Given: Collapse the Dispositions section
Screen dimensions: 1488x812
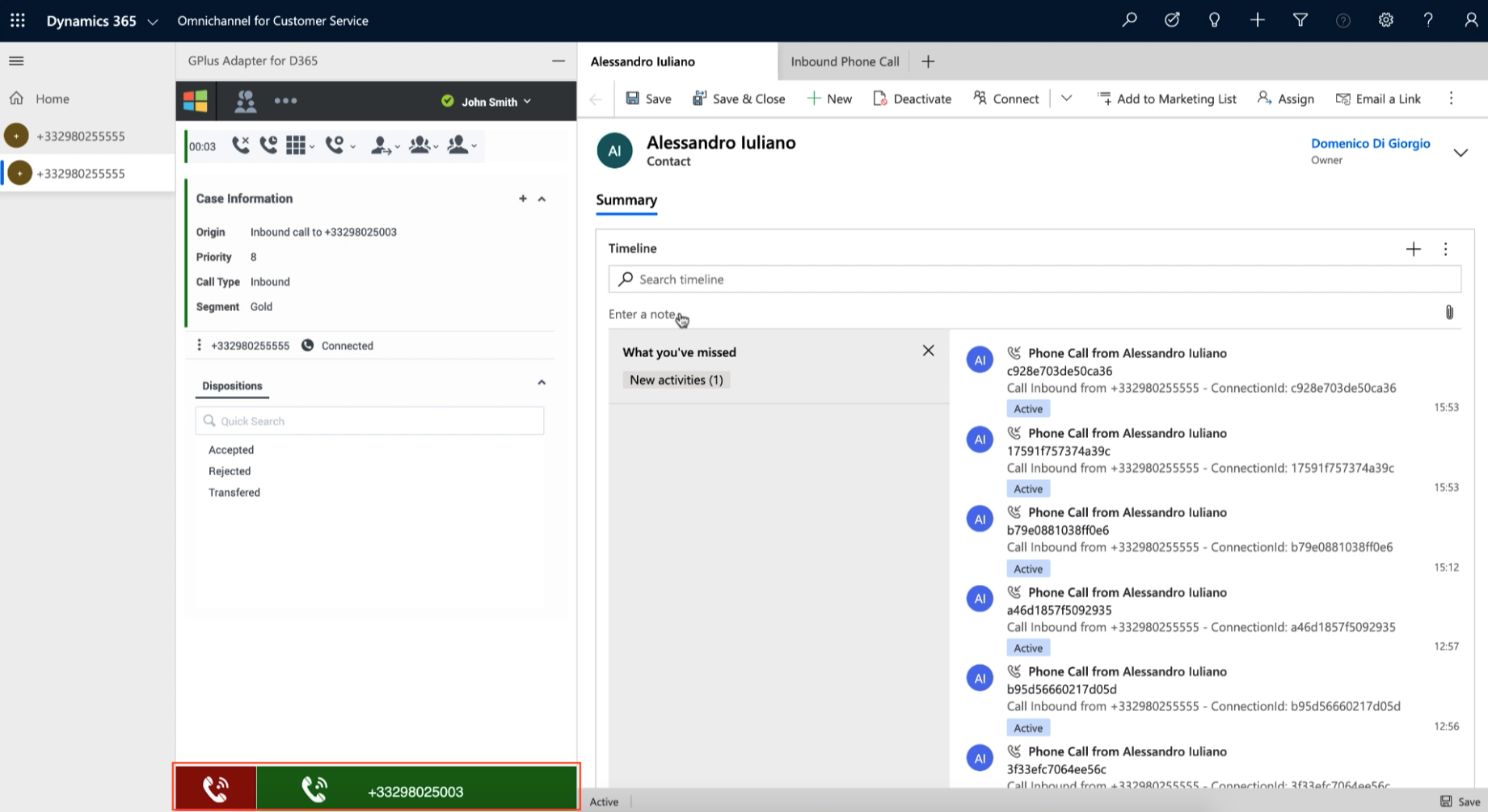Looking at the screenshot, I should click(x=542, y=383).
